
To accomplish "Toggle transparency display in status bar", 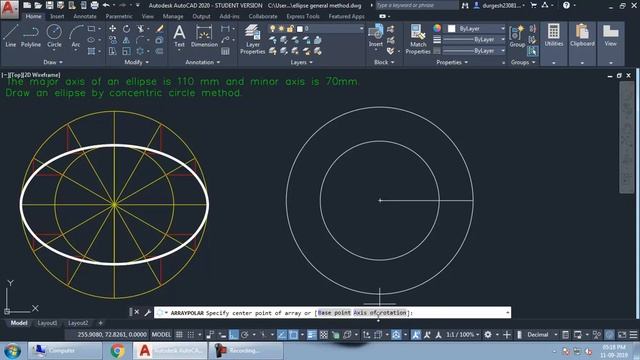I will coord(324,335).
